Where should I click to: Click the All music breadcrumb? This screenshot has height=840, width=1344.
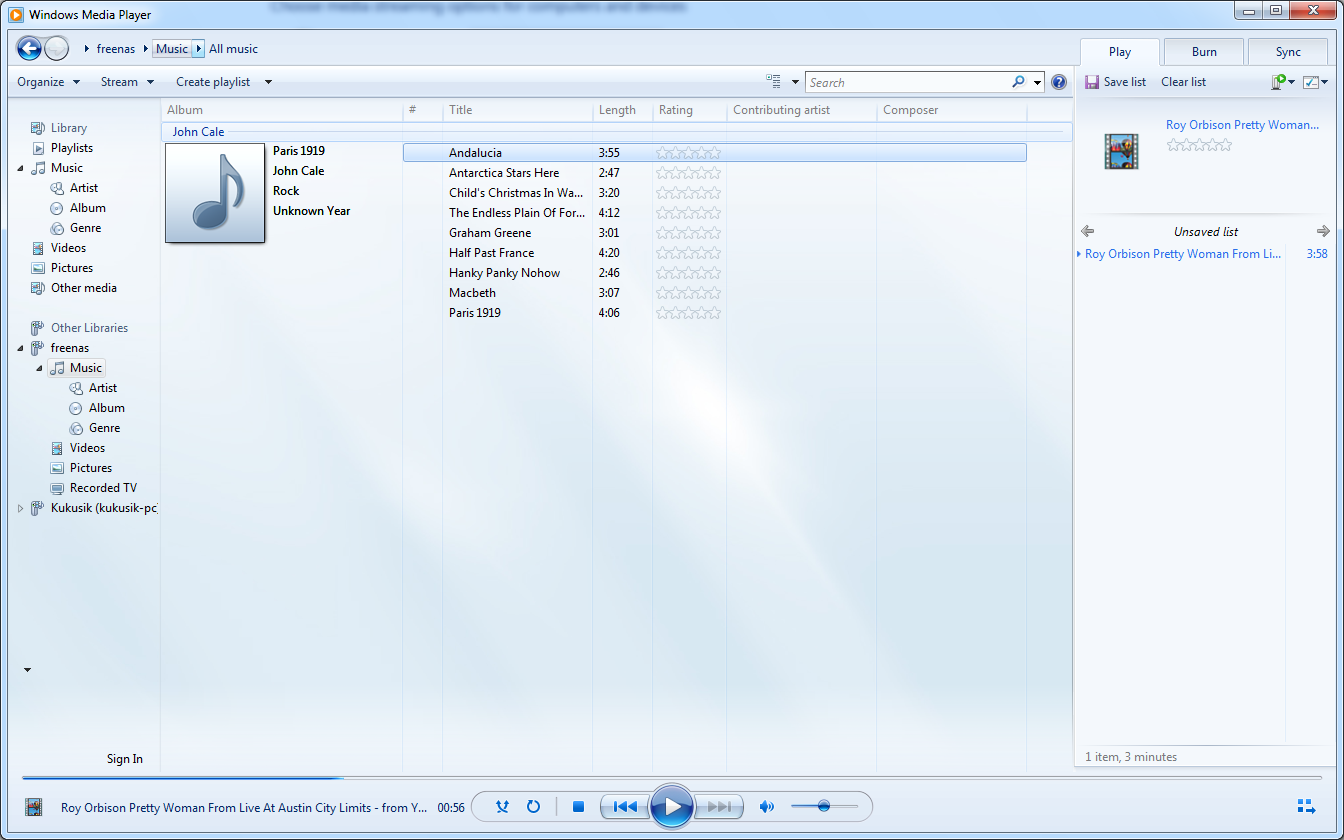tap(233, 48)
